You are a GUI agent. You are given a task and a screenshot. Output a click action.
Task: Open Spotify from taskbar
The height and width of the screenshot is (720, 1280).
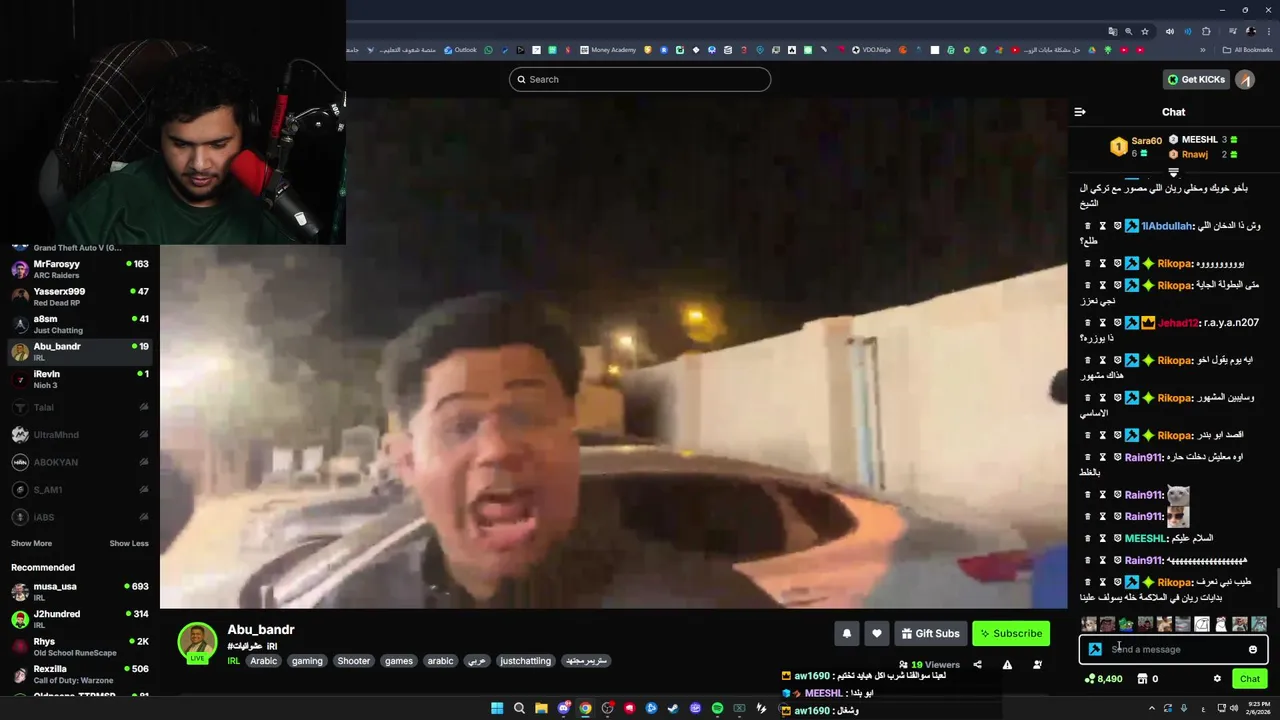[x=717, y=708]
